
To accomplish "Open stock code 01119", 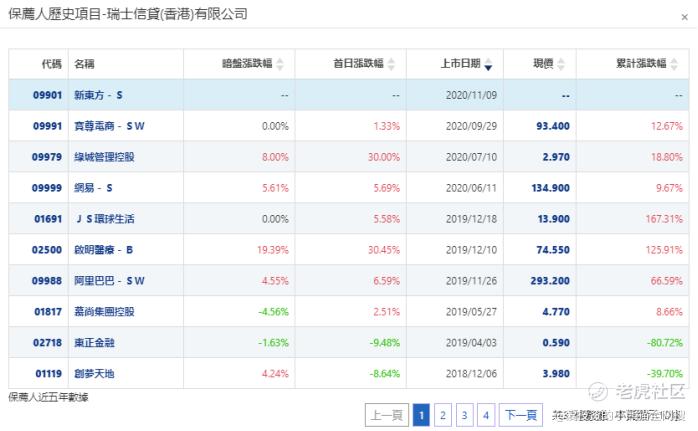I will point(49,374).
